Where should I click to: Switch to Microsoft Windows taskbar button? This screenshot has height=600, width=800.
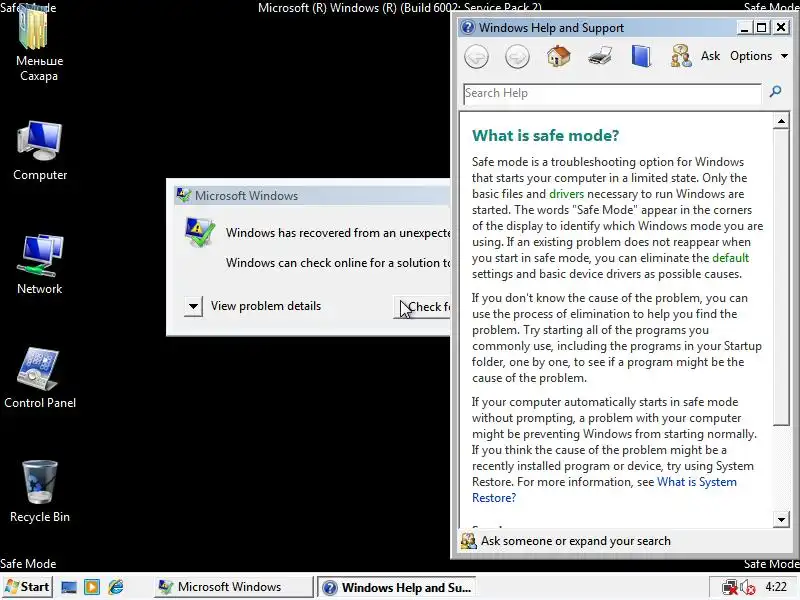(x=233, y=587)
